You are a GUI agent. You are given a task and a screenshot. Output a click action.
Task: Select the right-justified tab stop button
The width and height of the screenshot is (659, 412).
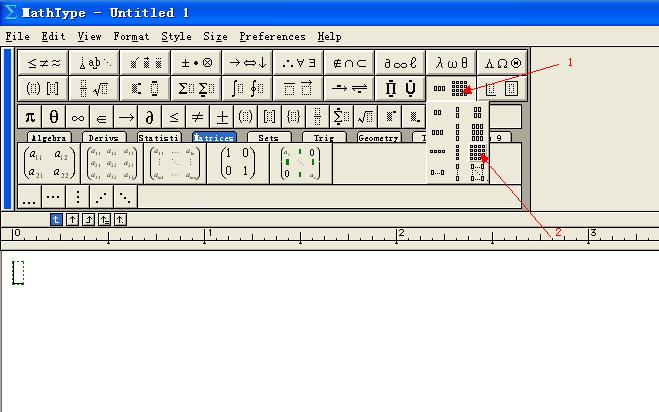click(x=88, y=219)
